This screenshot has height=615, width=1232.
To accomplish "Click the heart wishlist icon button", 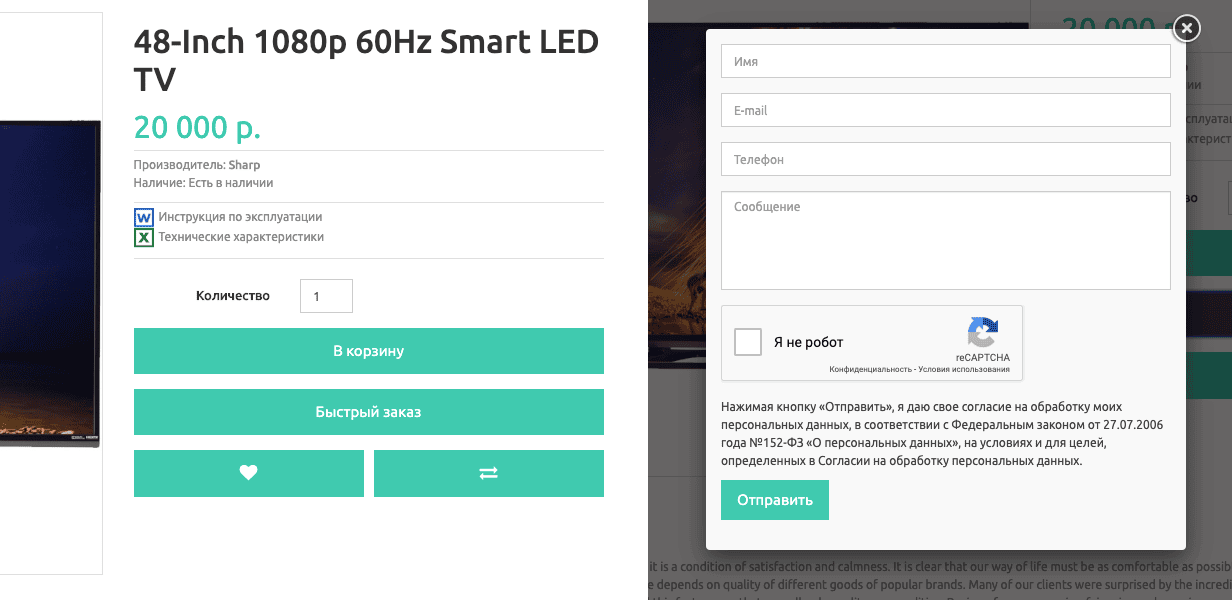I will coord(249,473).
